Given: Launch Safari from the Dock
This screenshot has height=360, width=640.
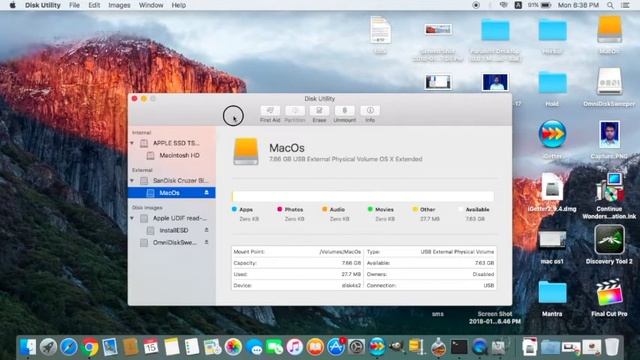Looking at the screenshot, I should point(69,347).
